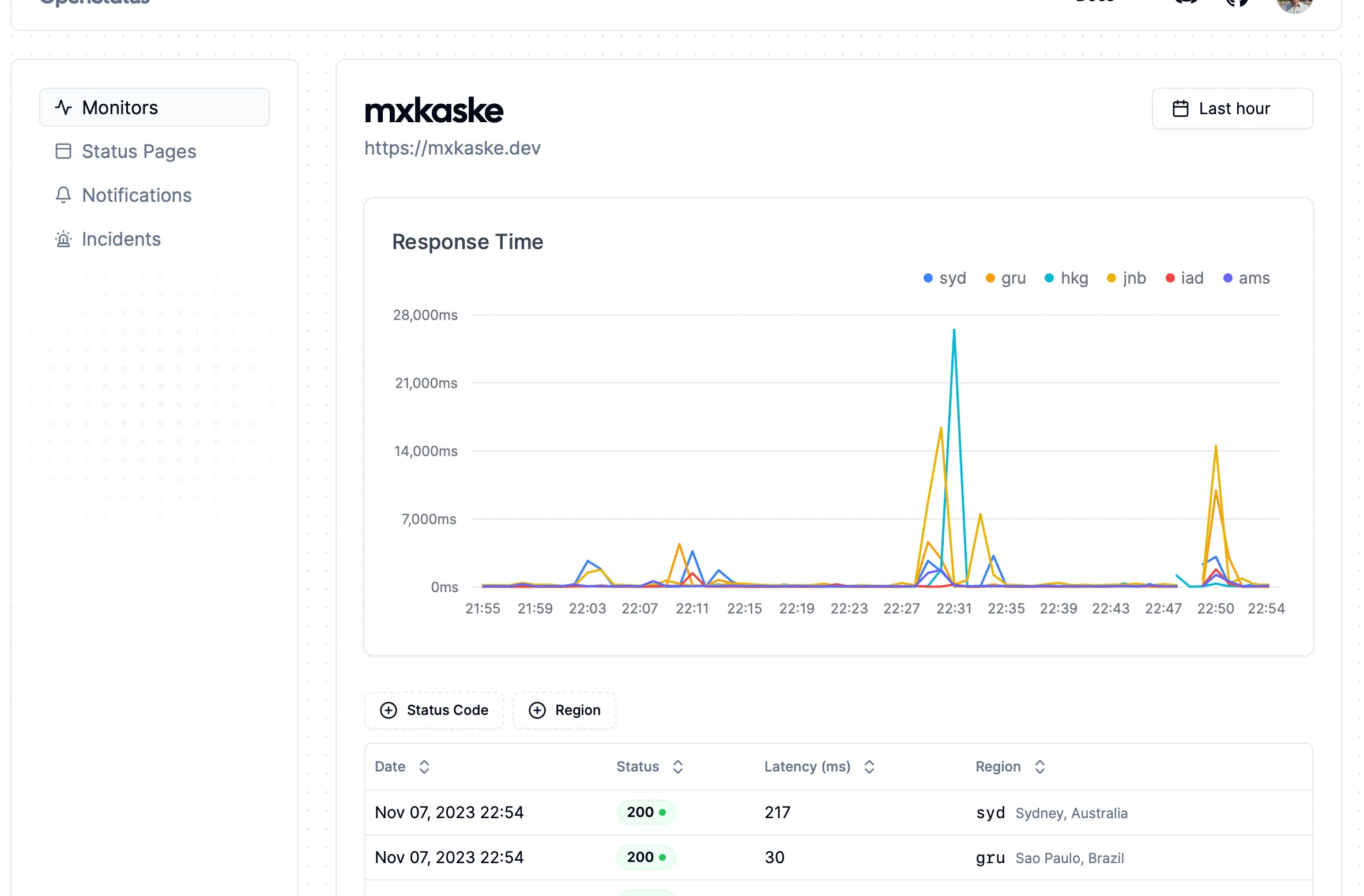
Task: Open https://mxkaske.dev website link
Action: 452,148
